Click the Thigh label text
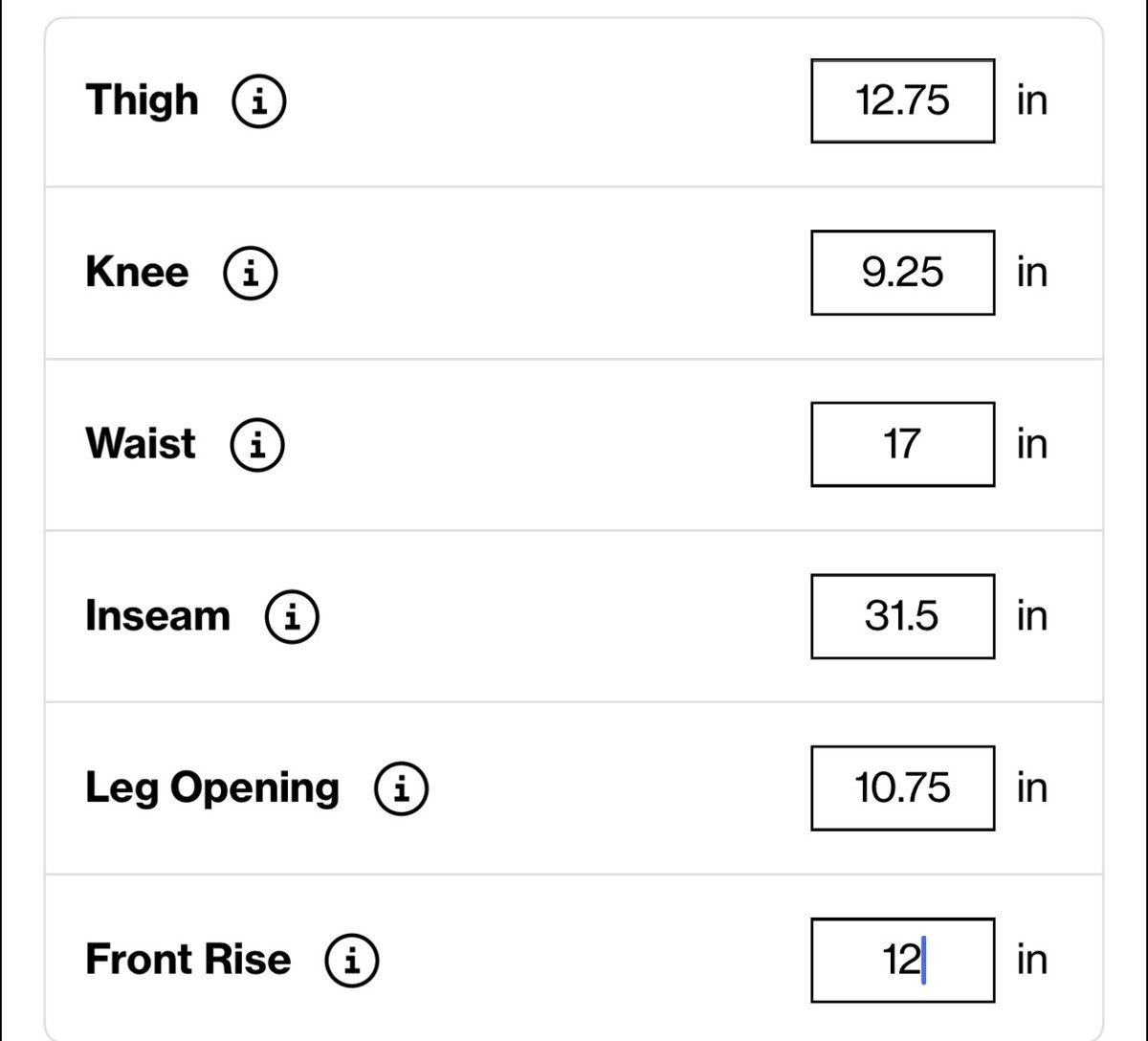Viewport: 1148px width, 1041px height. (x=143, y=101)
